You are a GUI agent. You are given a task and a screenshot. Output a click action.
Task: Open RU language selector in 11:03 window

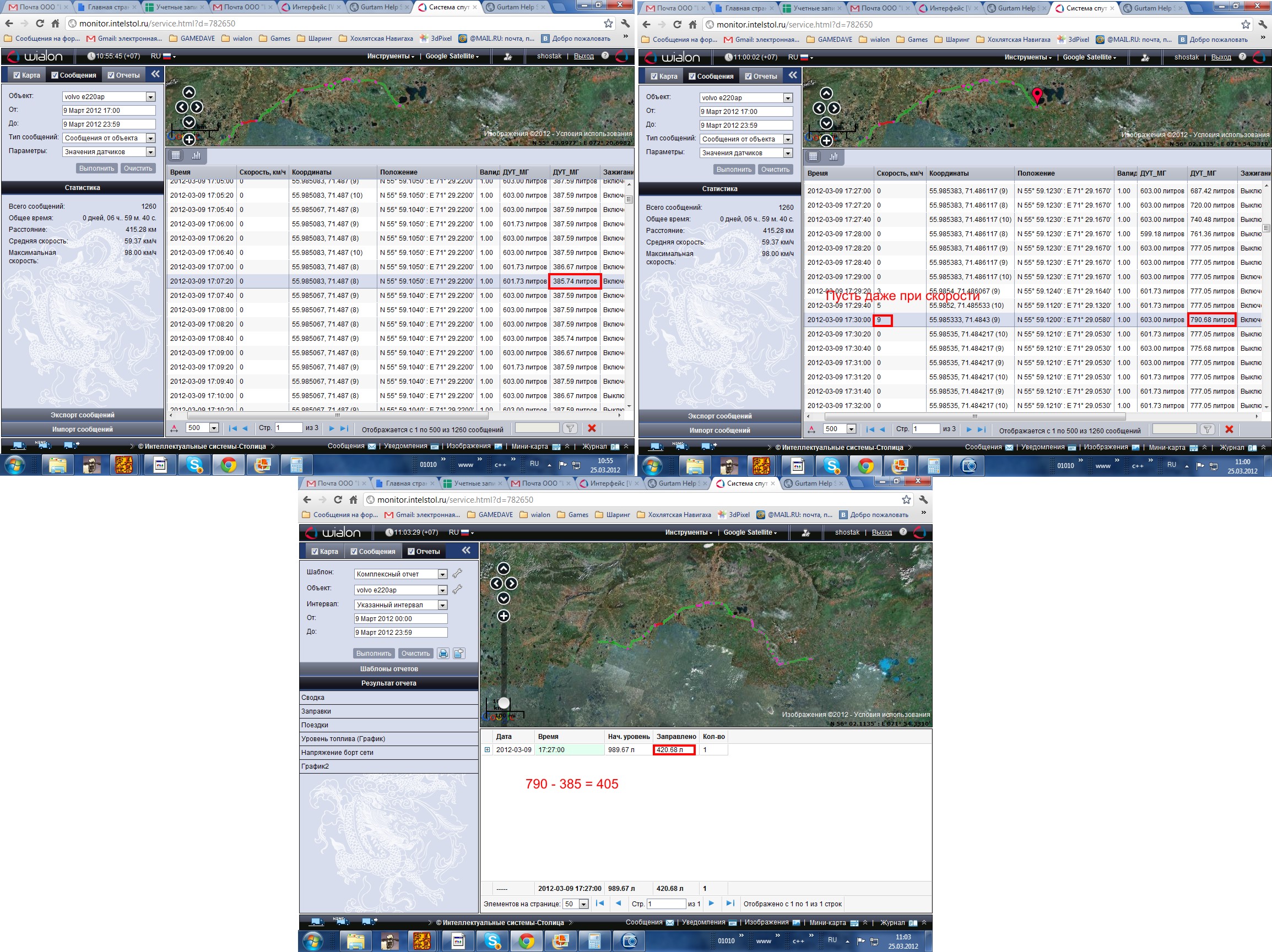[x=461, y=533]
